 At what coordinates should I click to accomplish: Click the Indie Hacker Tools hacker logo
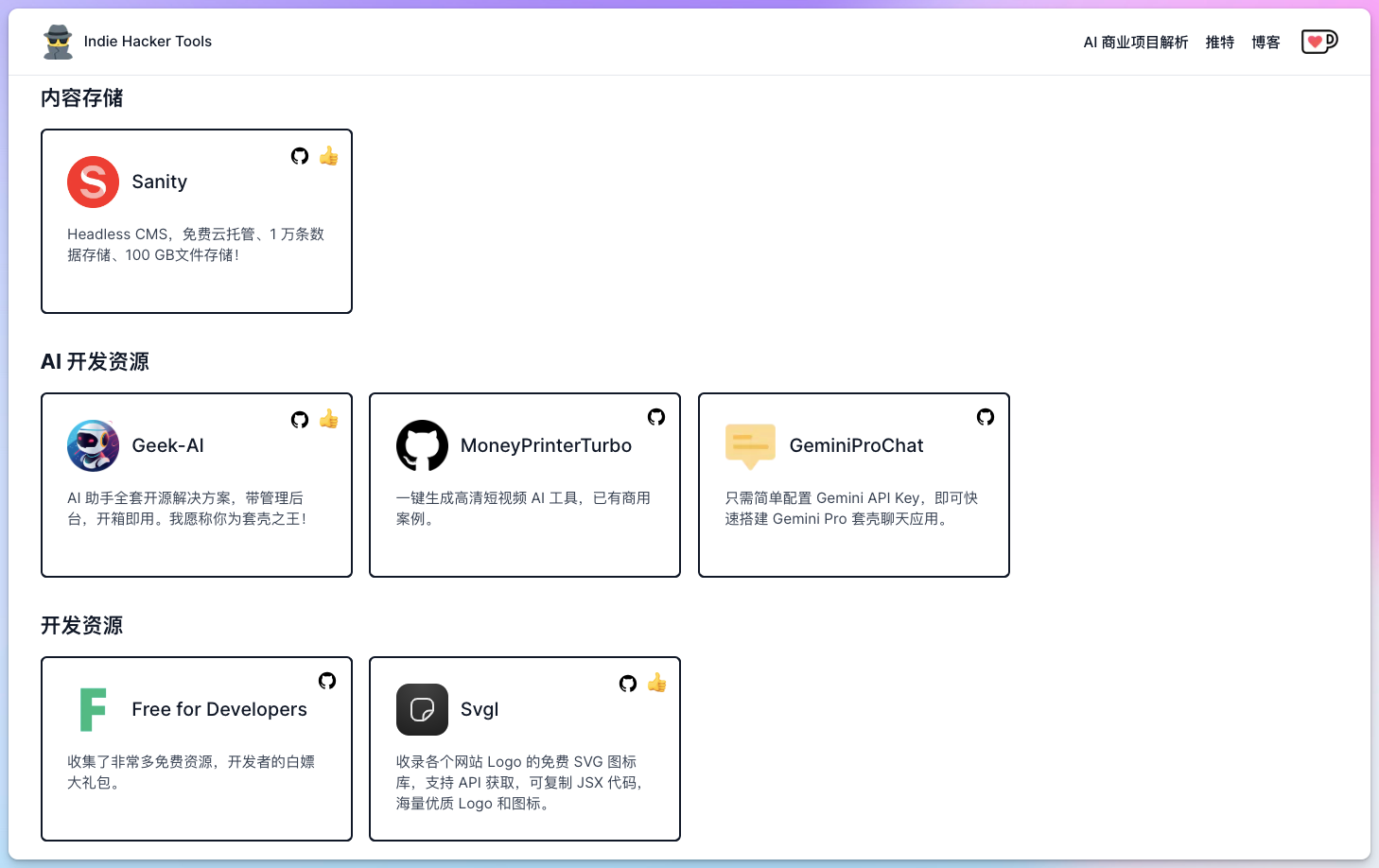[x=59, y=42]
